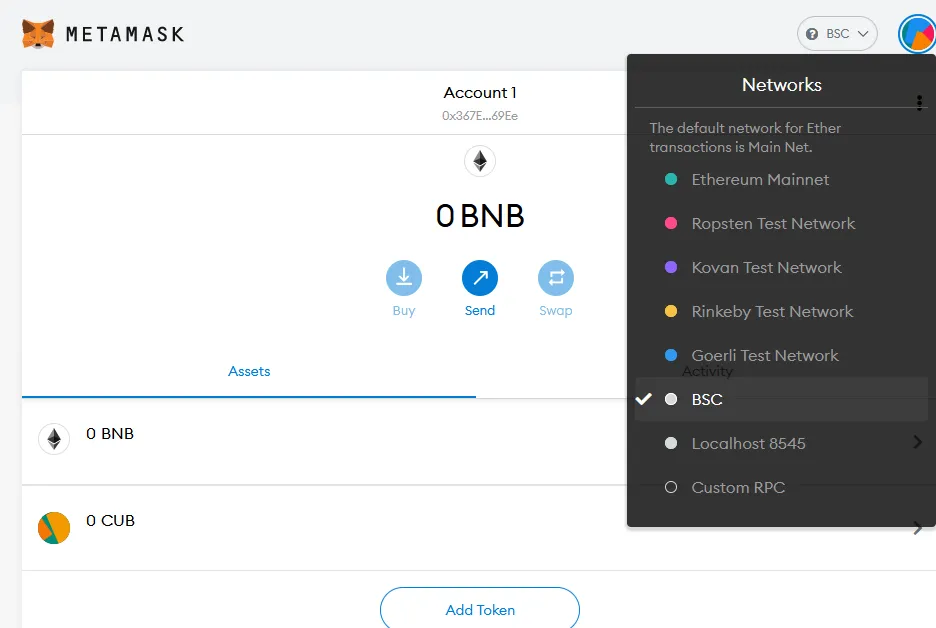Screen dimensions: 936x628
Task: Expand the CUB asset row chevron
Action: (917, 528)
